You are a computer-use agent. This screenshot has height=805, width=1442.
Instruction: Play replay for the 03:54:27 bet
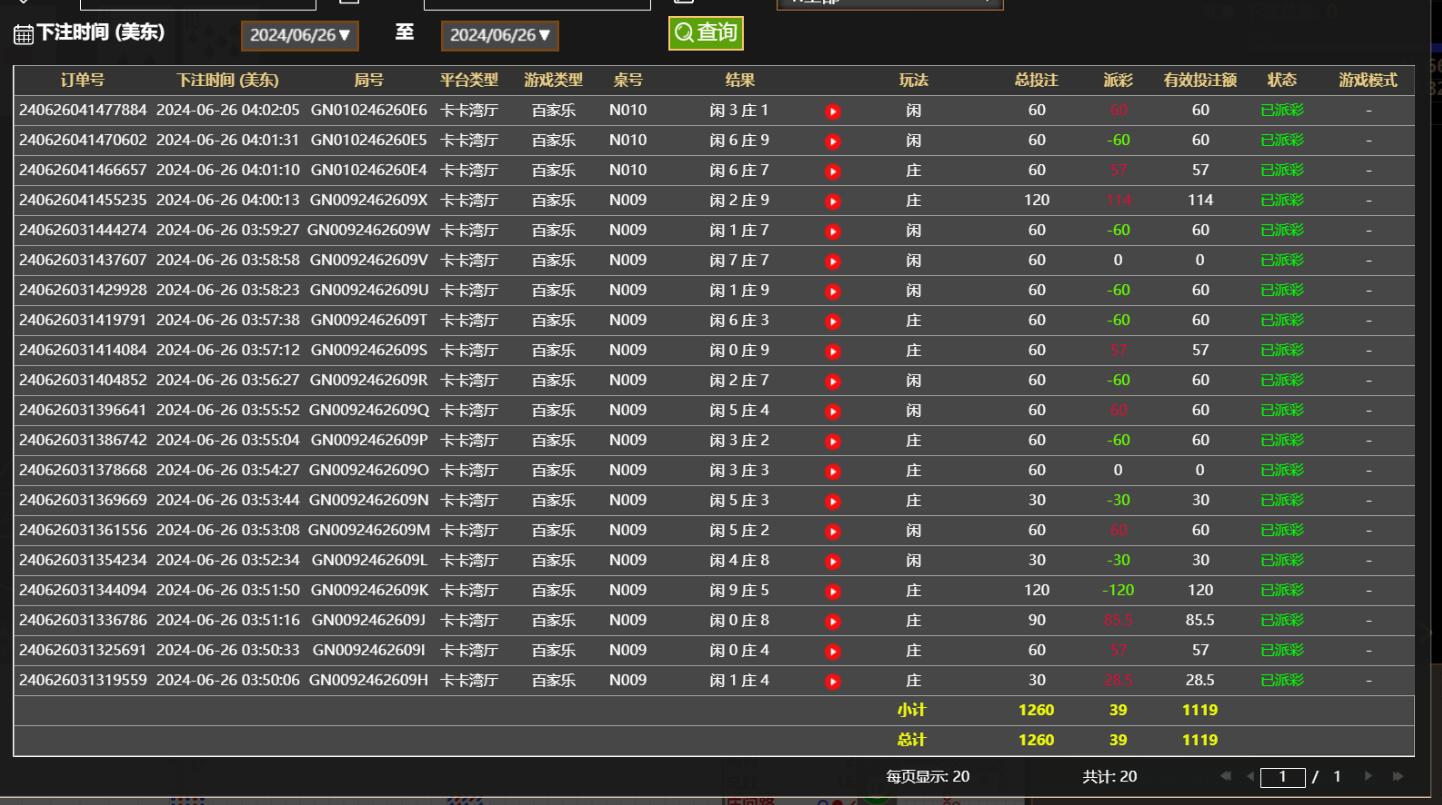(832, 471)
